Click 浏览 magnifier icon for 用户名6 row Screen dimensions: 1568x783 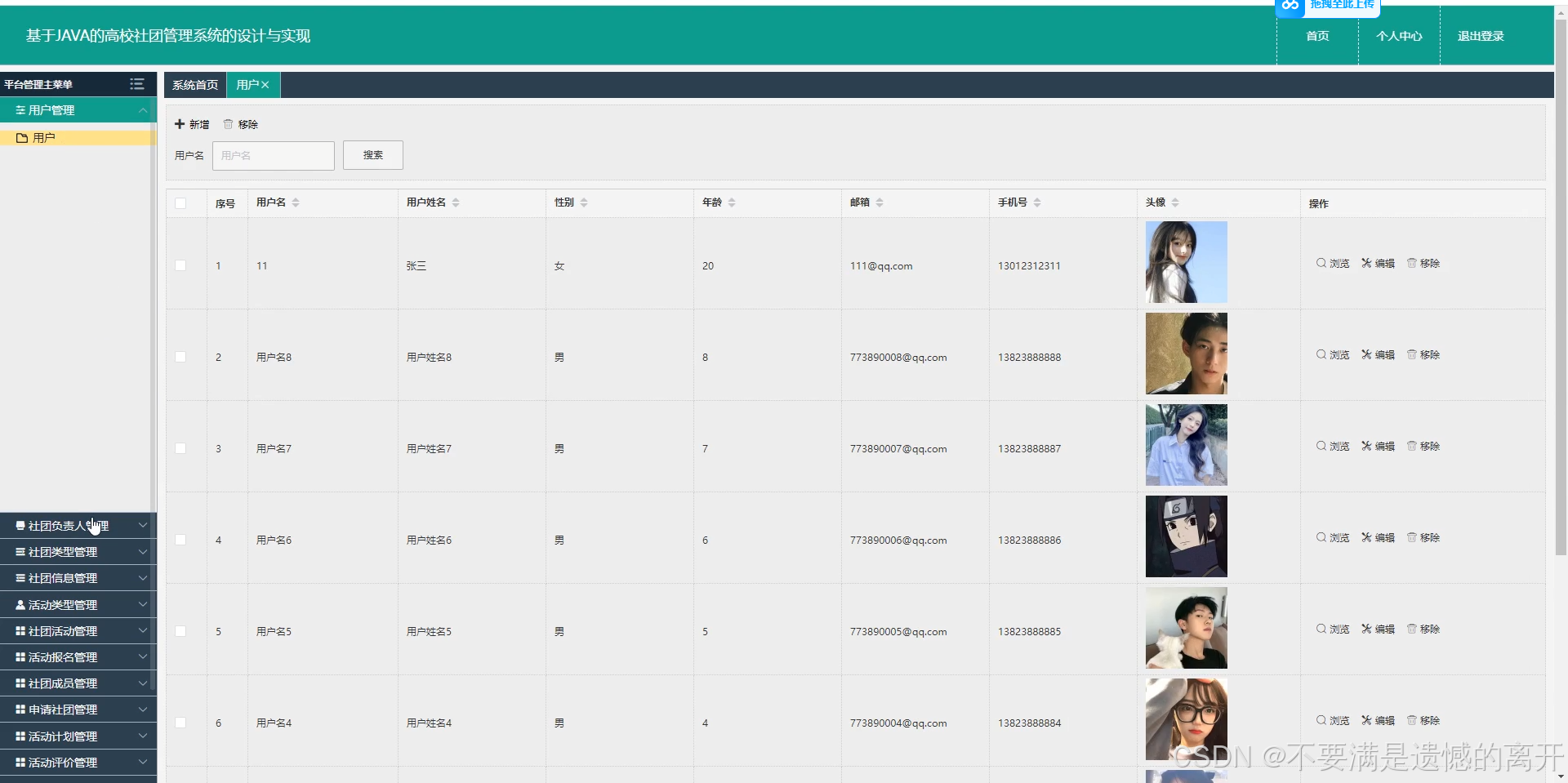pyautogui.click(x=1321, y=537)
